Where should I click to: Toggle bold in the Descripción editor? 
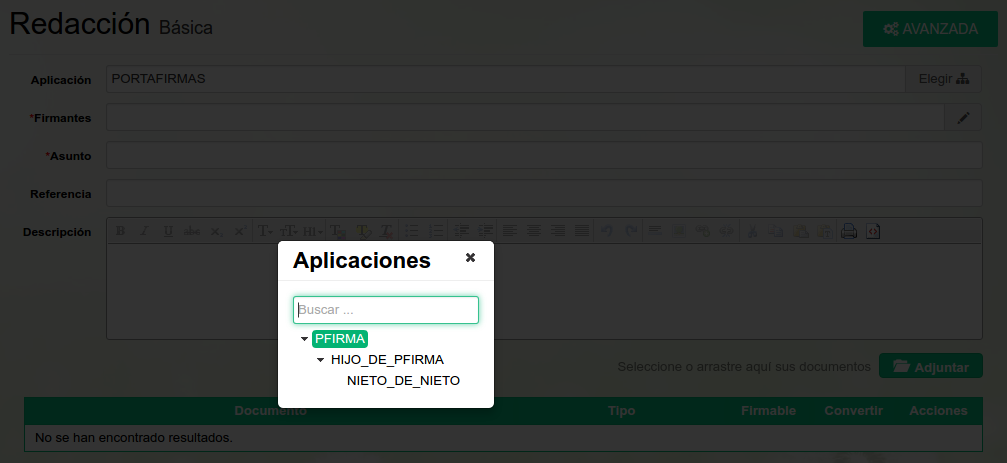point(120,231)
